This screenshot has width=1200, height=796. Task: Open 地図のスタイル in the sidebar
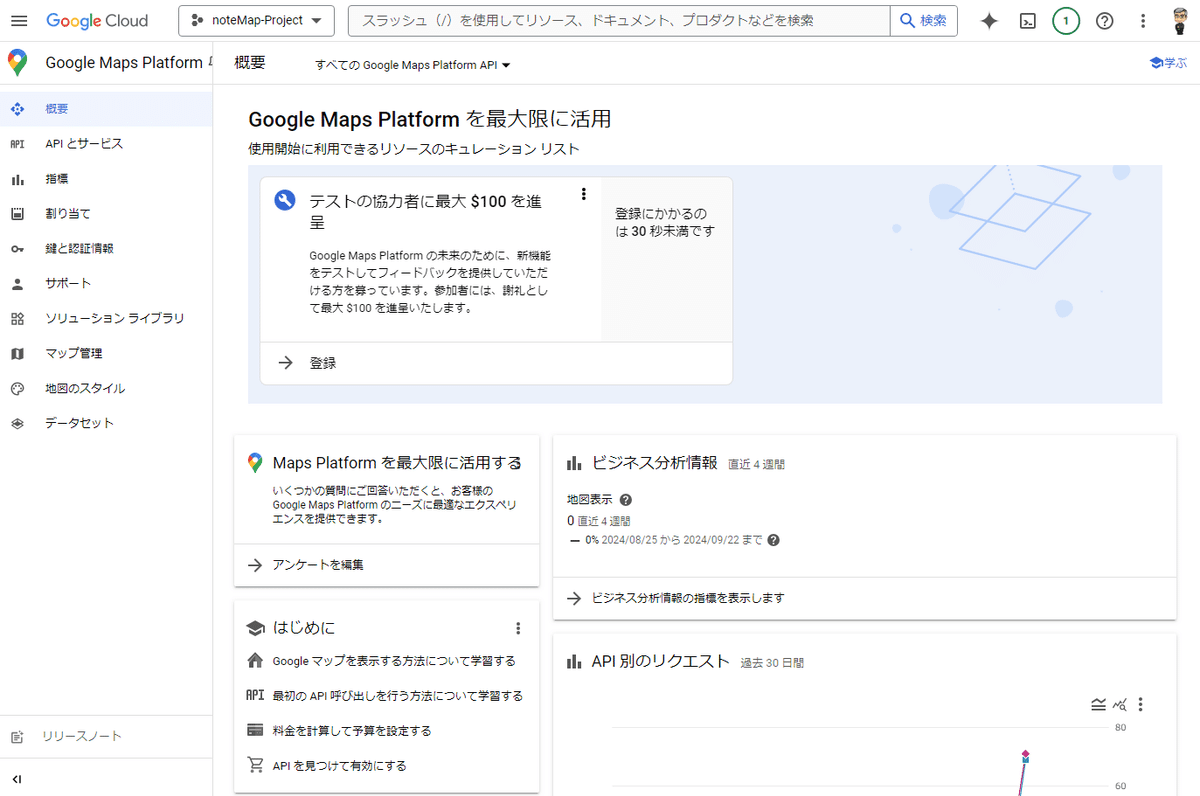click(x=106, y=388)
